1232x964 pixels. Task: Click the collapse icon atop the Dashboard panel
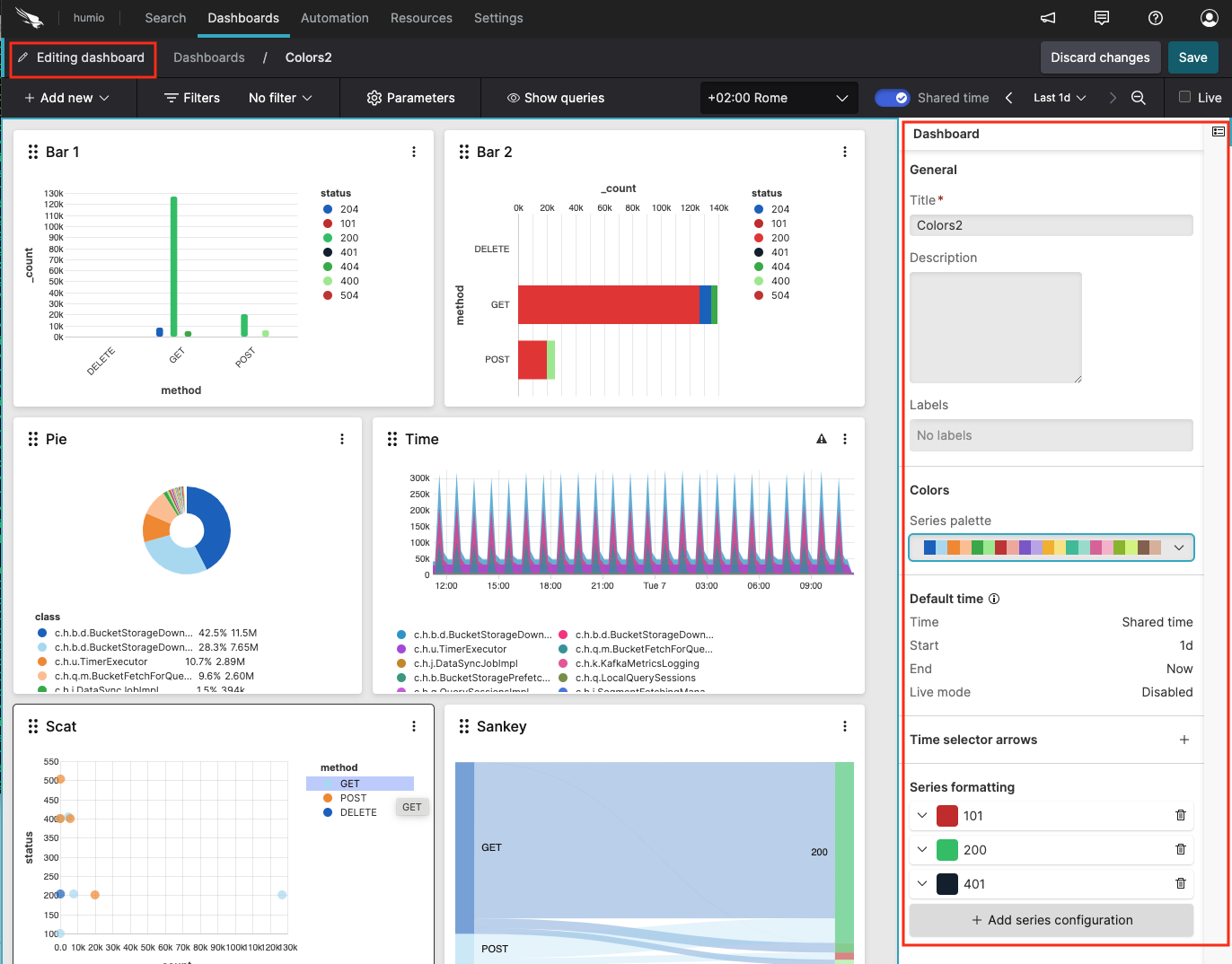1219,131
